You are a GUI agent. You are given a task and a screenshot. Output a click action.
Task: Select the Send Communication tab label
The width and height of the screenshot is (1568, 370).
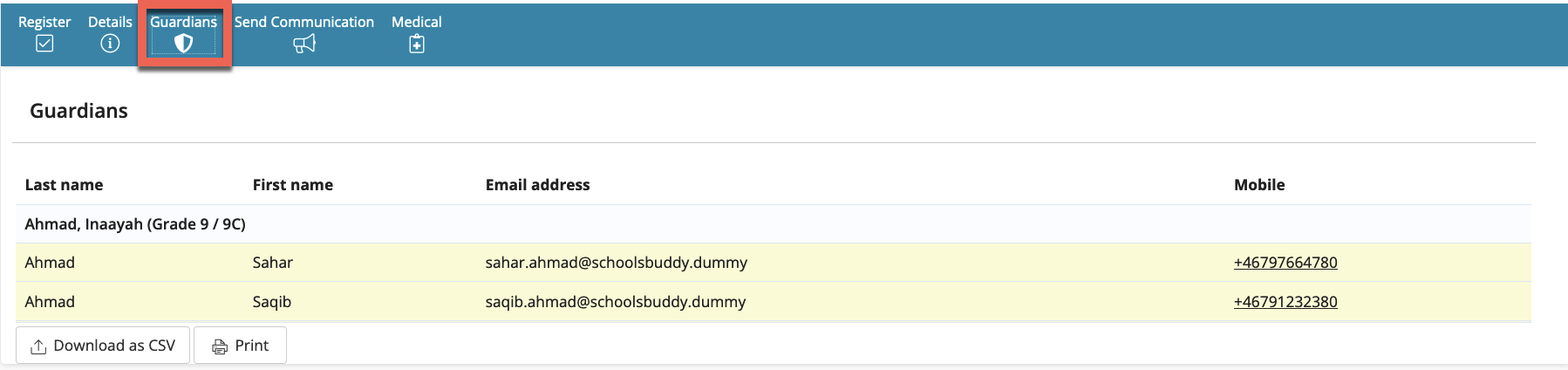point(303,22)
